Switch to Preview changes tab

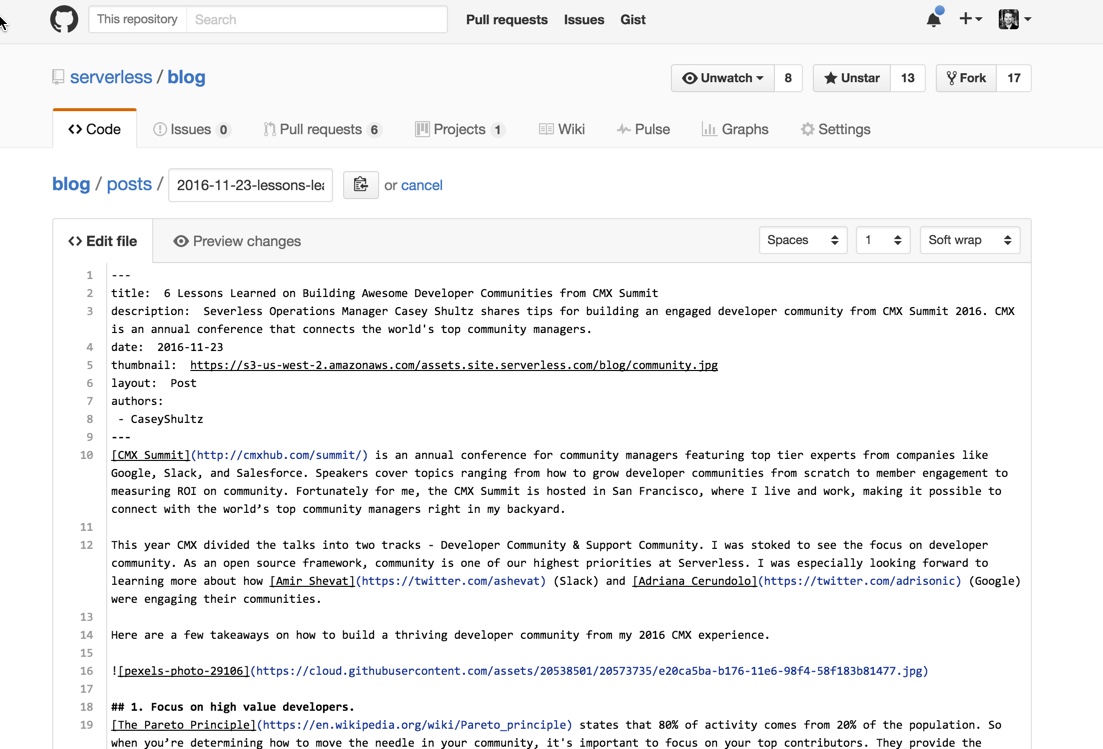pyautogui.click(x=237, y=241)
